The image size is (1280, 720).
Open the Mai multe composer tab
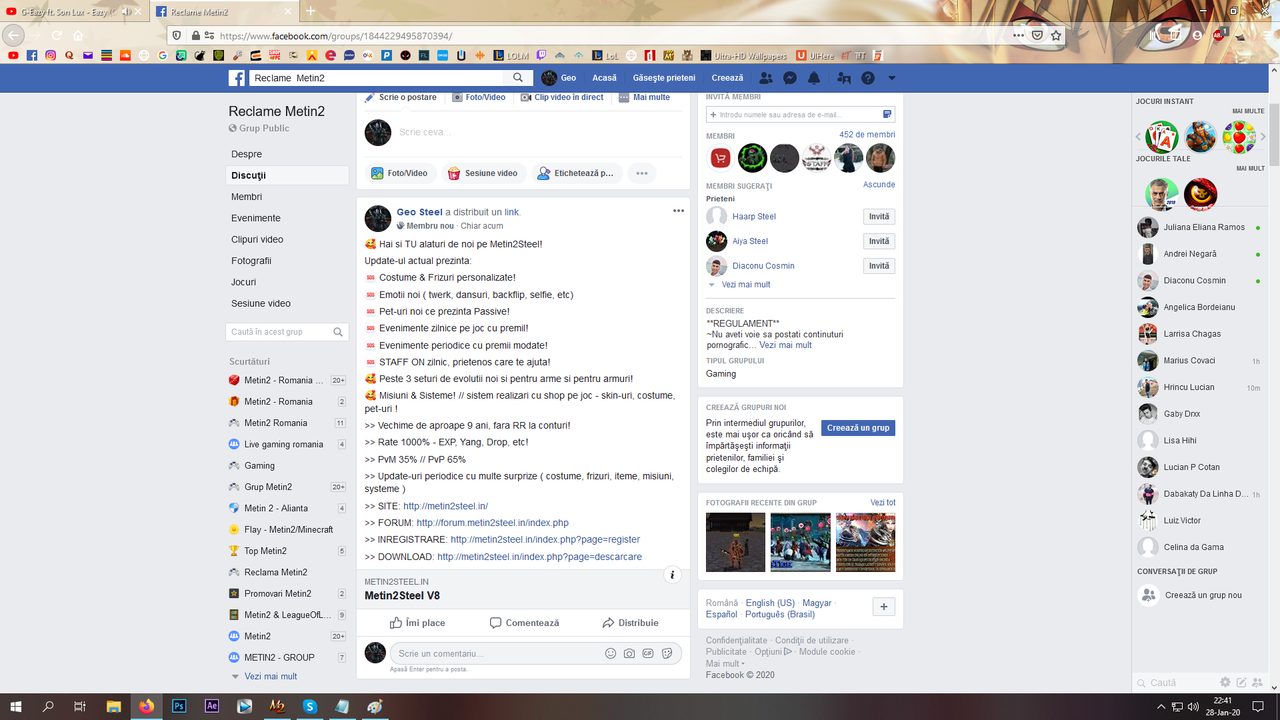pos(644,97)
